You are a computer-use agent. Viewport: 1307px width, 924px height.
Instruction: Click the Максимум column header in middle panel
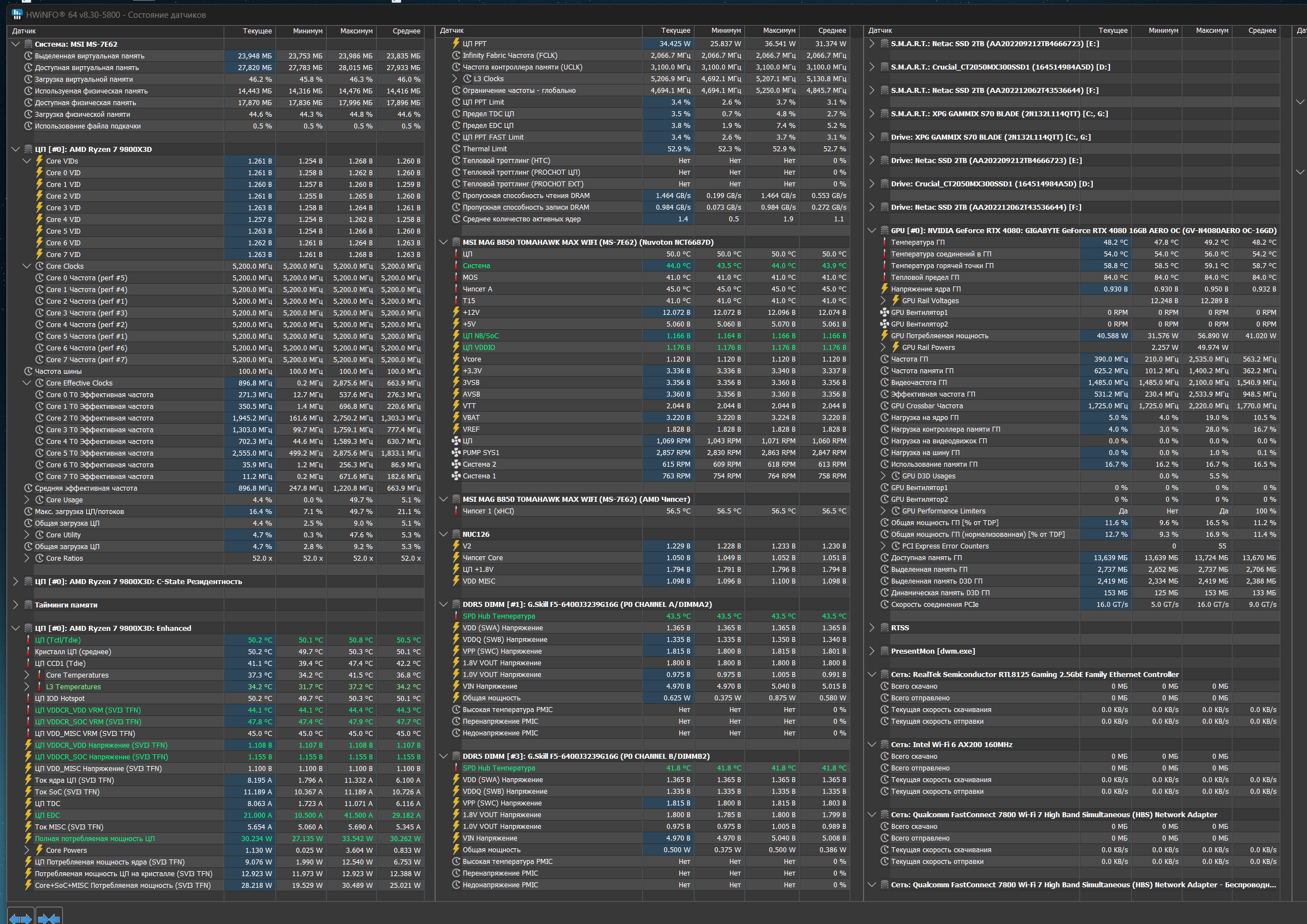pyautogui.click(x=779, y=31)
